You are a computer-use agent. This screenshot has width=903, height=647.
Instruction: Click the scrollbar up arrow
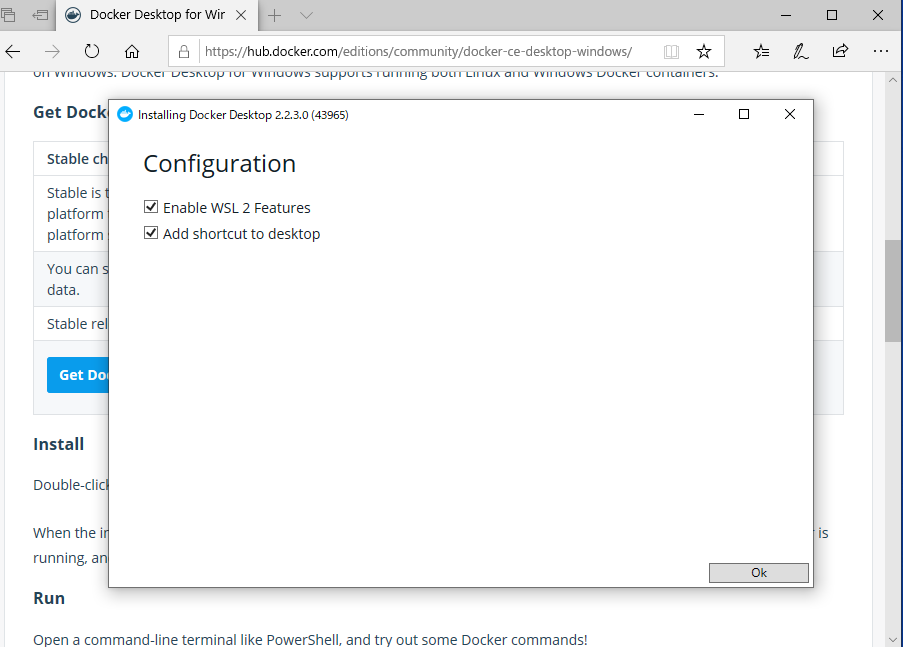coord(893,80)
